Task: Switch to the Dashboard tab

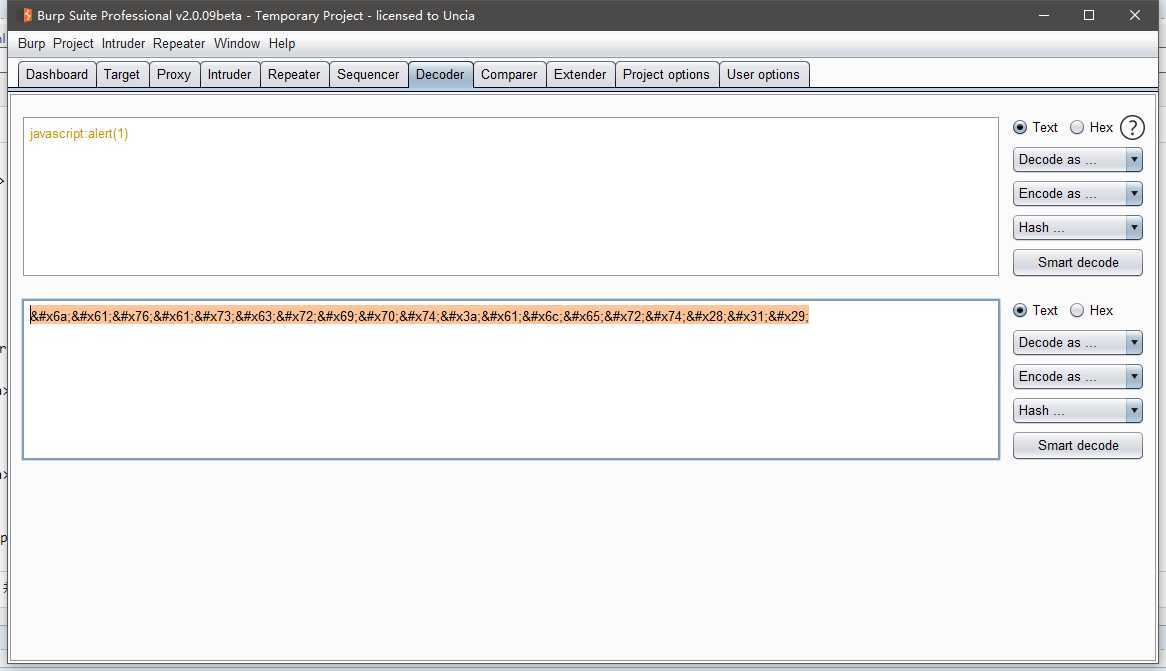Action: tap(57, 74)
